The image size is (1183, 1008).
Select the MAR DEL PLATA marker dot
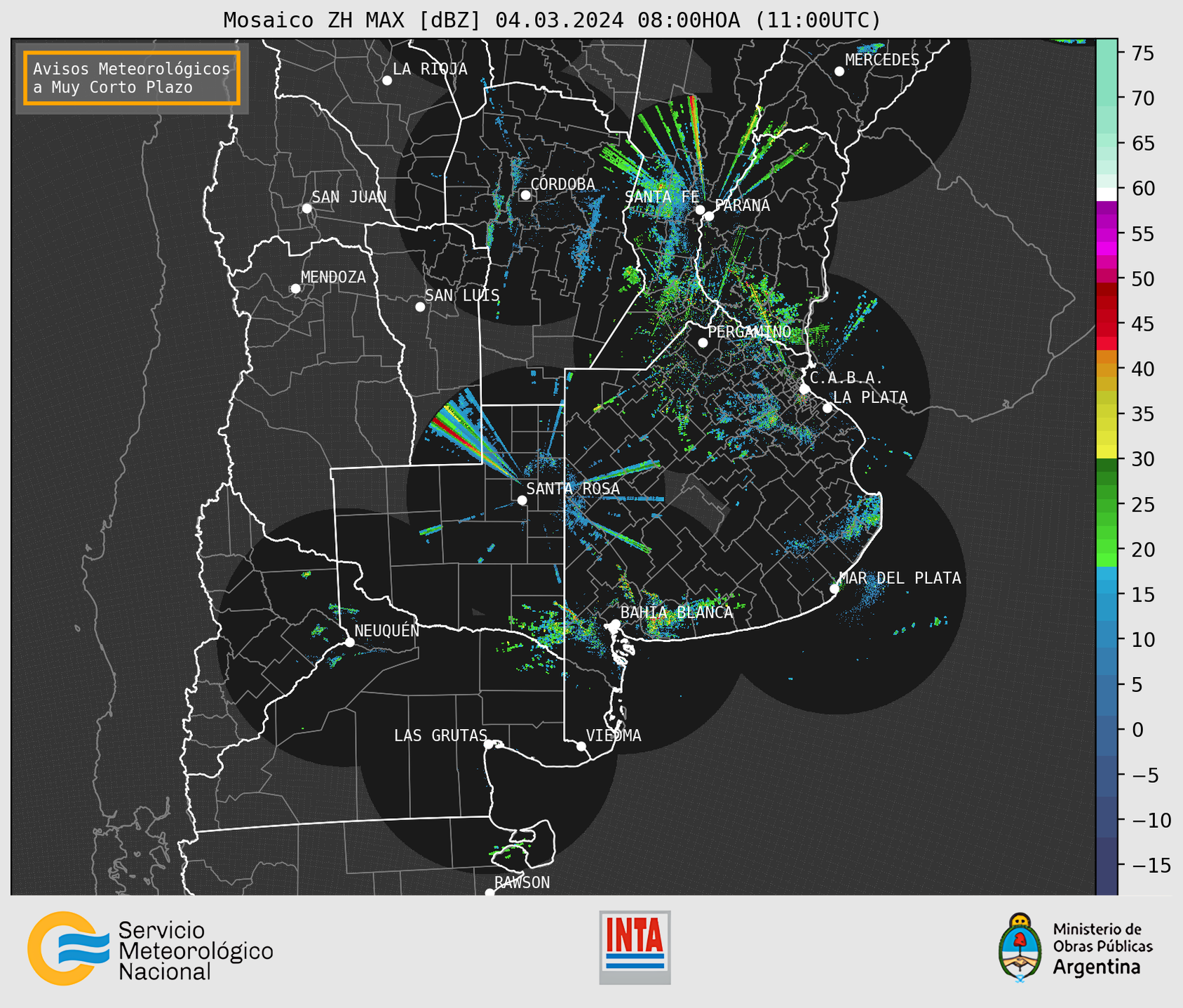pyautogui.click(x=834, y=589)
